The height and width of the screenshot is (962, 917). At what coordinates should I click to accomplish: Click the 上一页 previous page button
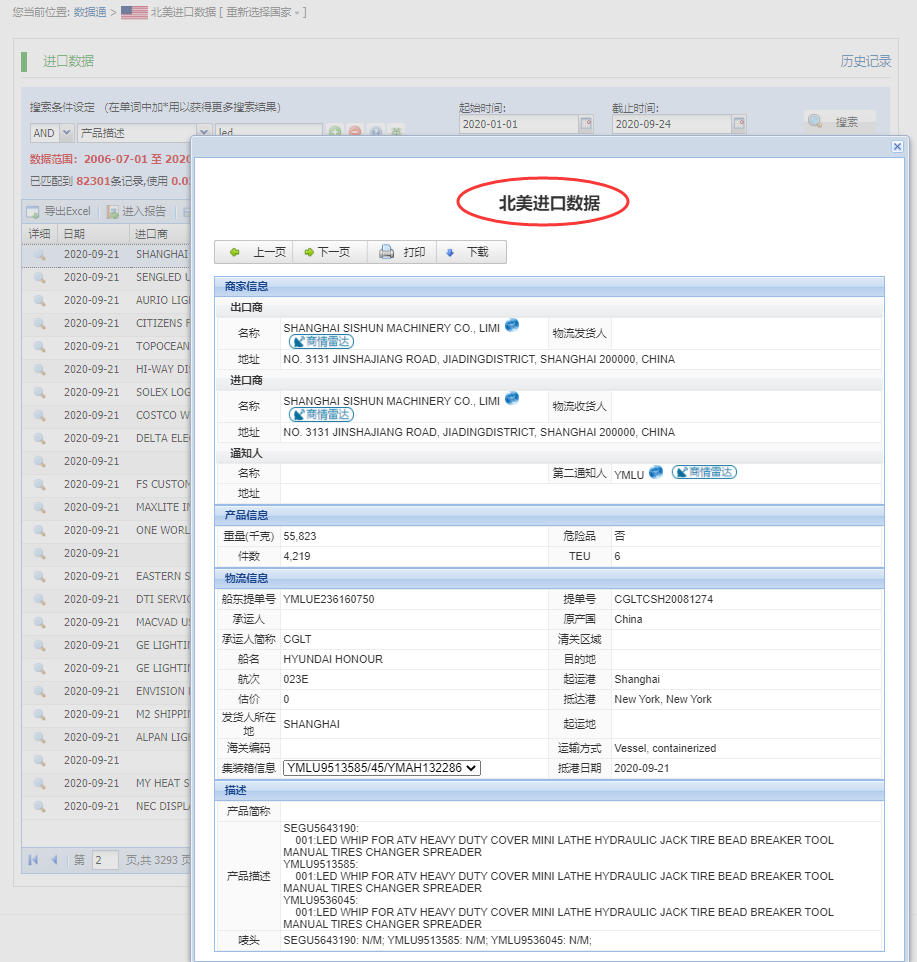[x=258, y=252]
